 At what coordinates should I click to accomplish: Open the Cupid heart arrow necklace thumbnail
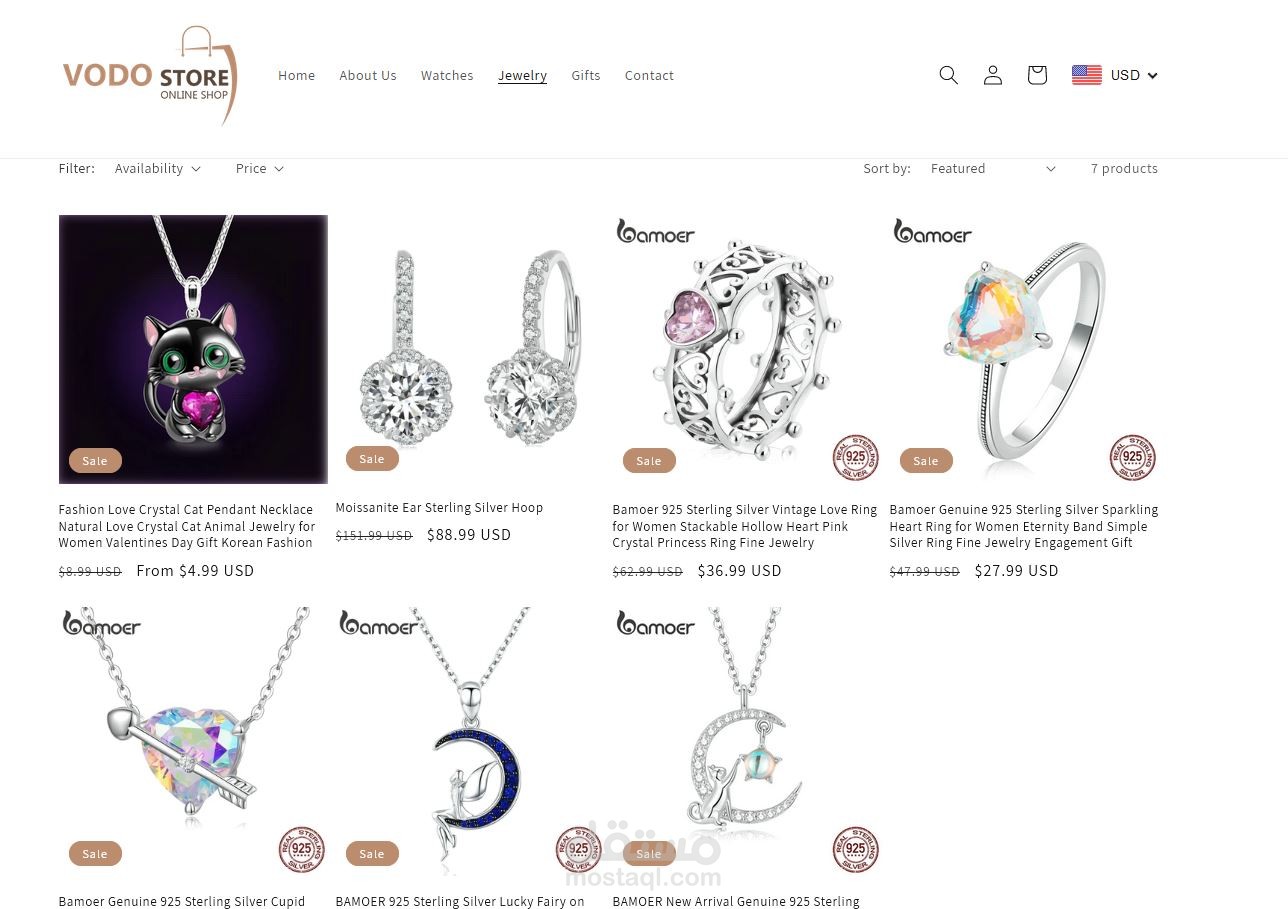[193, 742]
